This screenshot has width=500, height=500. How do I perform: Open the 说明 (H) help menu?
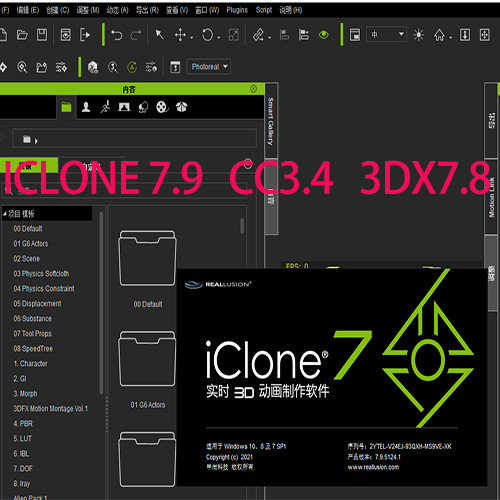(291, 10)
